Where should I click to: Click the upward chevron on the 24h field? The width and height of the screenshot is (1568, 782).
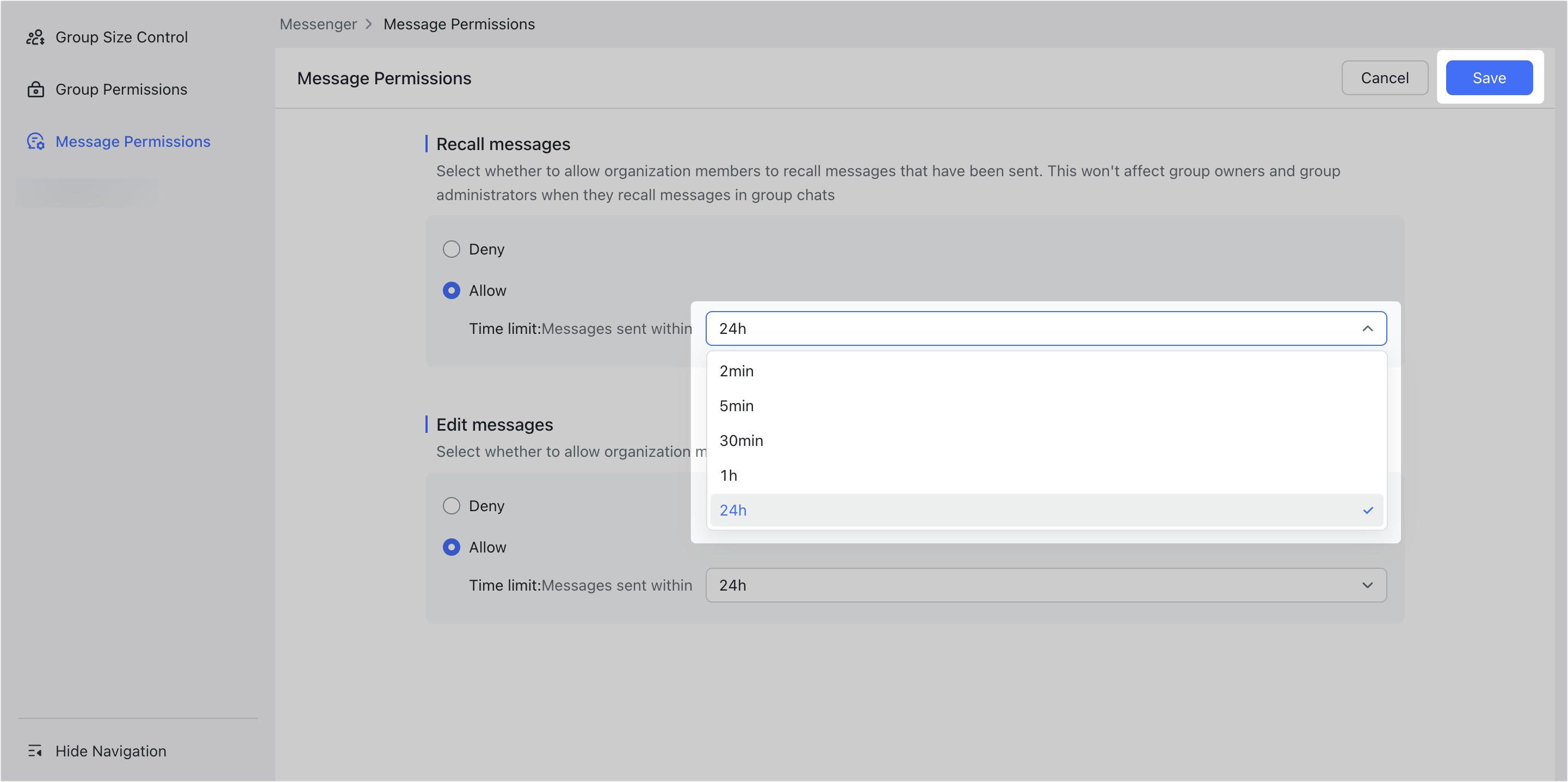click(1368, 328)
